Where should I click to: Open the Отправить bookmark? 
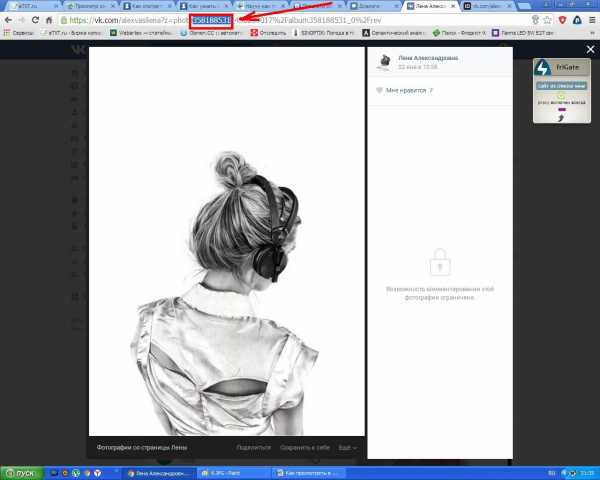(269, 33)
